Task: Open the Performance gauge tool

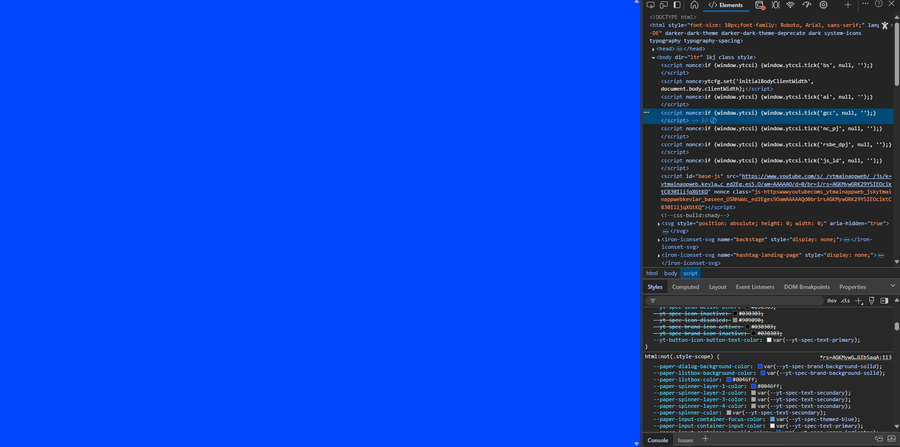Action: [806, 5]
